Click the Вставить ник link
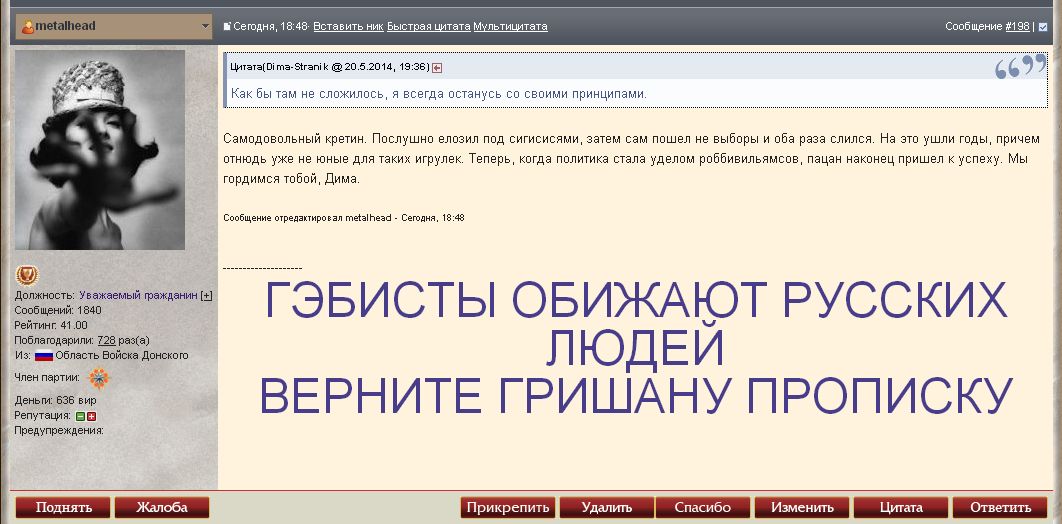Screen dimensions: 1062x524 click(x=348, y=26)
